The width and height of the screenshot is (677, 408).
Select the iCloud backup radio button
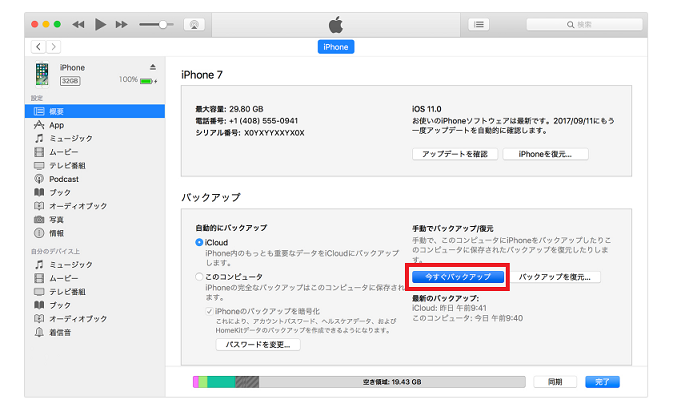(199, 243)
